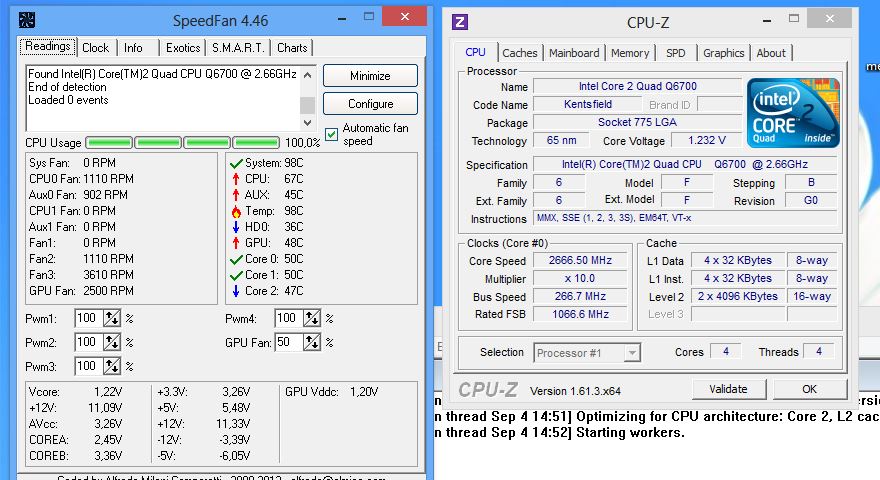
Task: Open the SpeedFan Charts tab
Action: [x=292, y=48]
